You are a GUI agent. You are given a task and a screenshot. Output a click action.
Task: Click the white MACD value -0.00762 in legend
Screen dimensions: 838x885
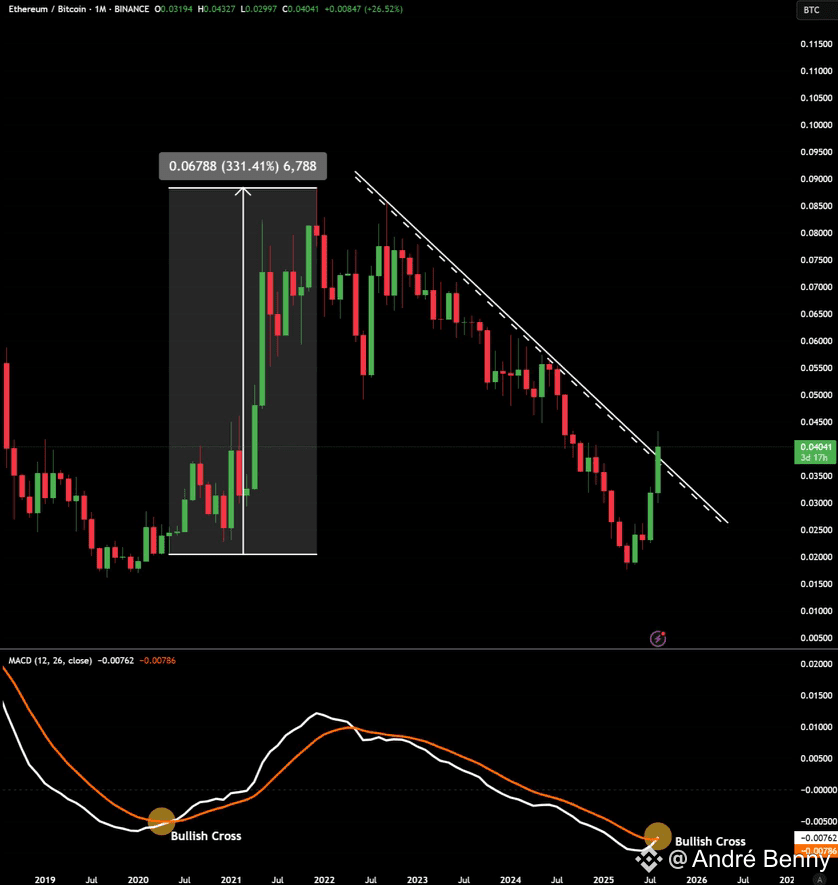pos(116,660)
